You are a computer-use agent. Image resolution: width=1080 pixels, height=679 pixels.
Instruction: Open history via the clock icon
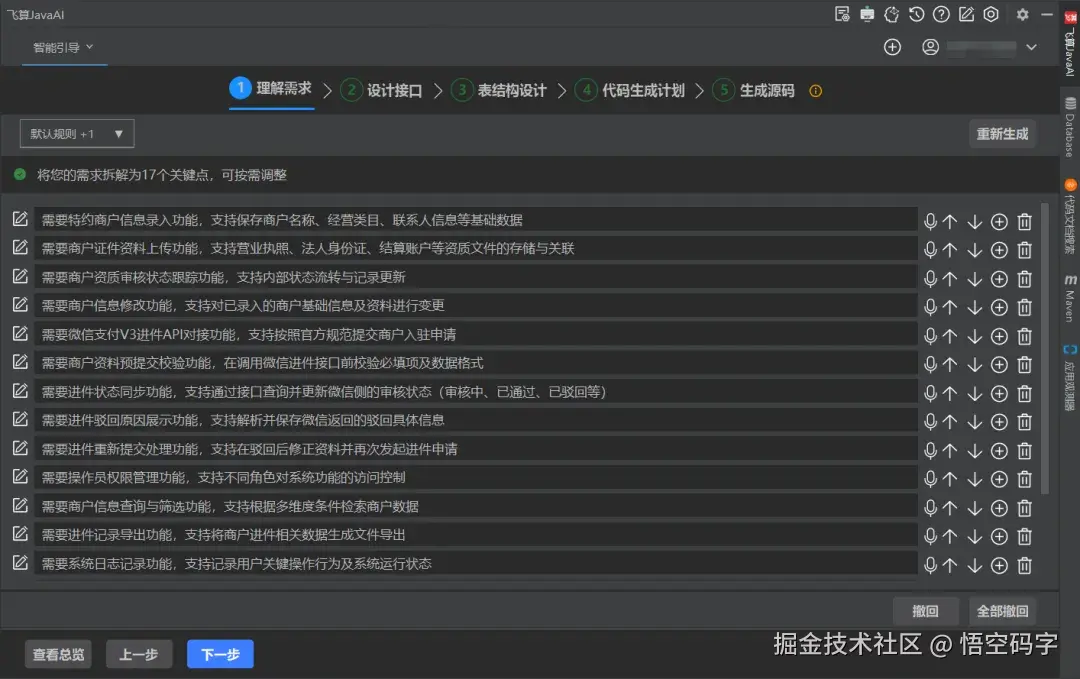tap(916, 14)
